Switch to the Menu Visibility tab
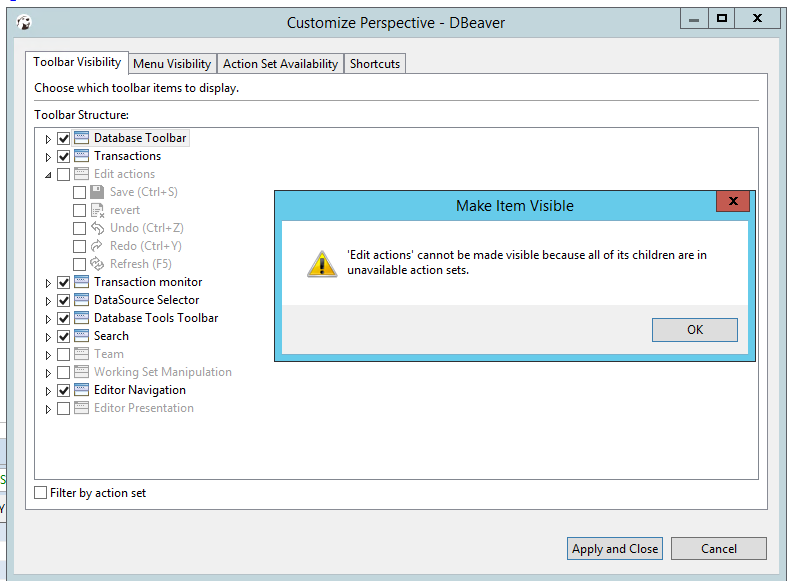Image resolution: width=787 pixels, height=581 pixels. click(172, 64)
